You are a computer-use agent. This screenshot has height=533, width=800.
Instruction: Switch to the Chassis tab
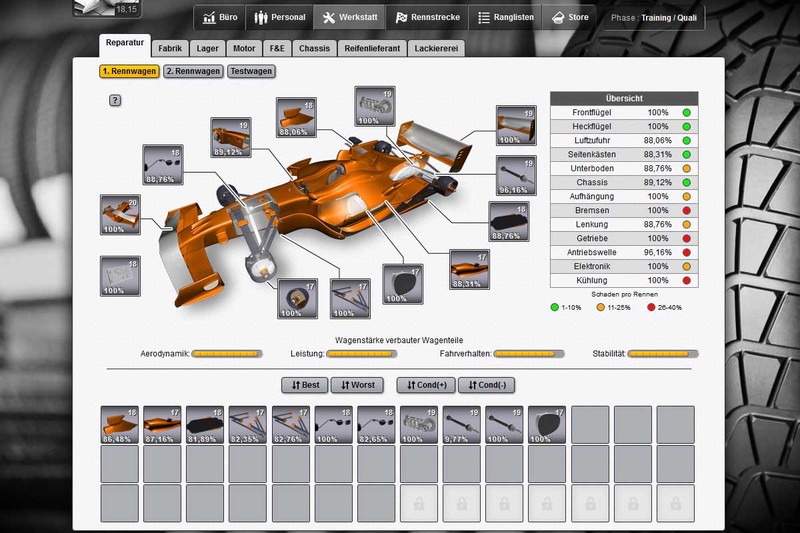(x=314, y=48)
